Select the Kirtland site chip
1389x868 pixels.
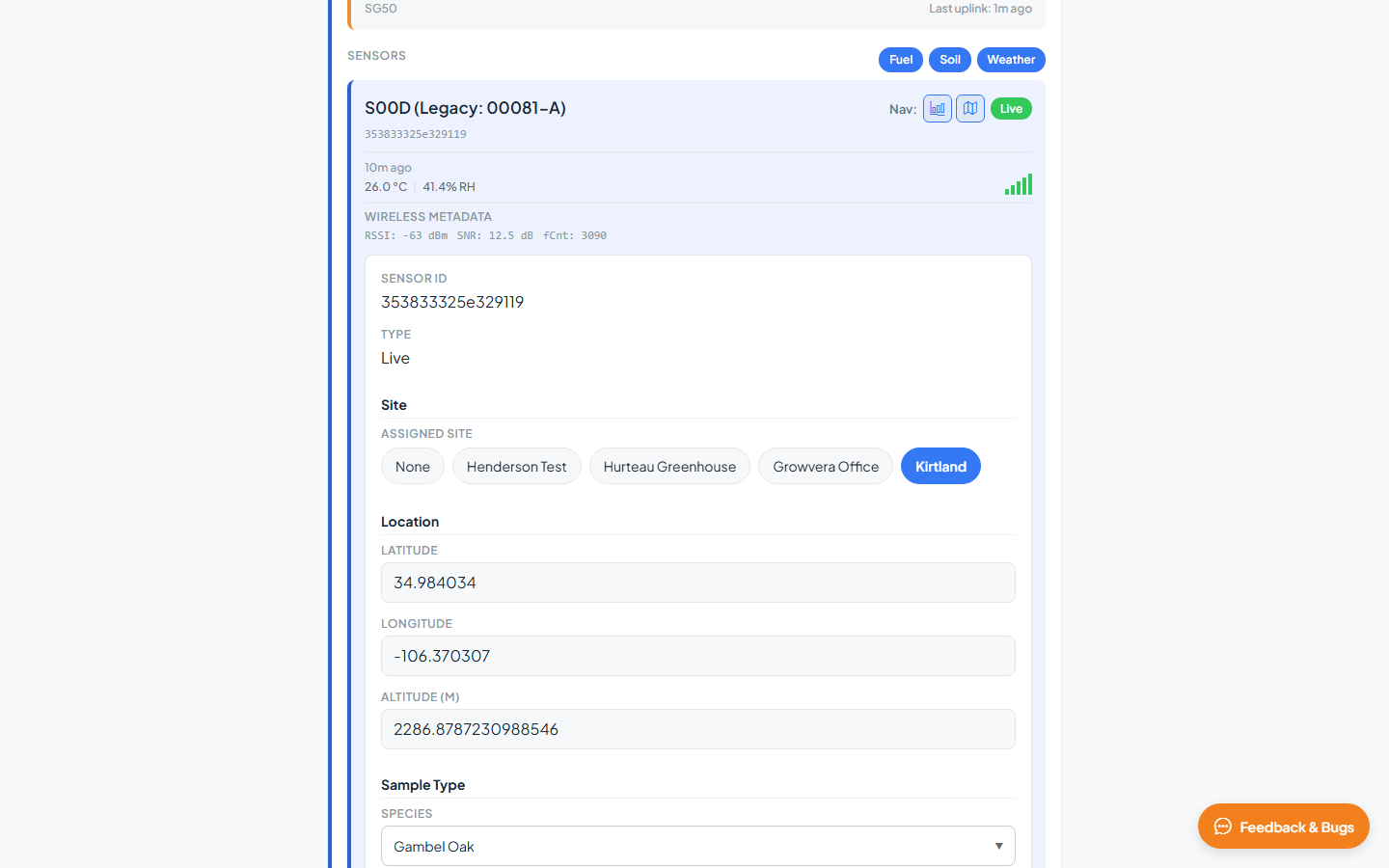[x=940, y=466]
